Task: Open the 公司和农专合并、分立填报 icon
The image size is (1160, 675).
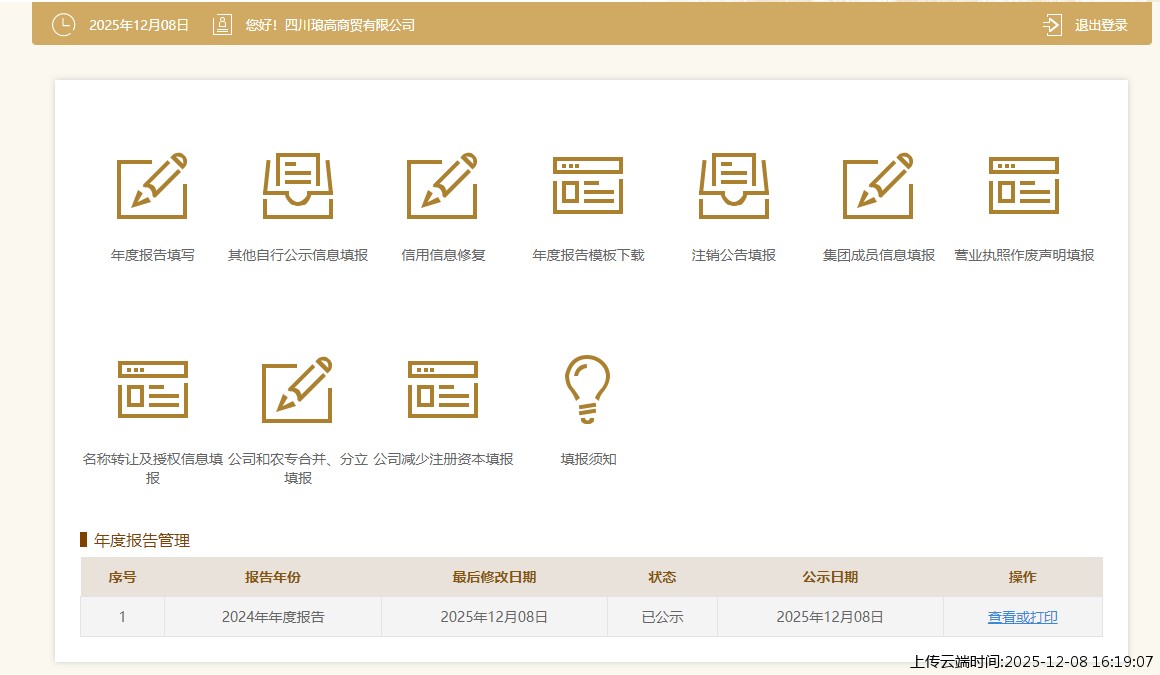Action: point(298,389)
